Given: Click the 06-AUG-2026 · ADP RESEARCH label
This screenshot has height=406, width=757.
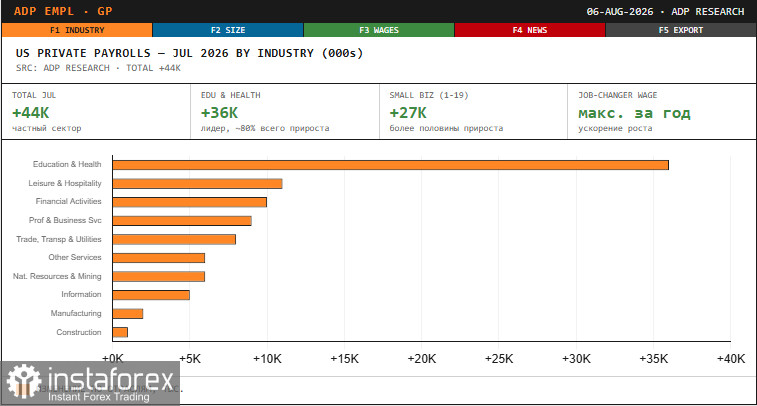Looking at the screenshot, I should click(x=665, y=12).
